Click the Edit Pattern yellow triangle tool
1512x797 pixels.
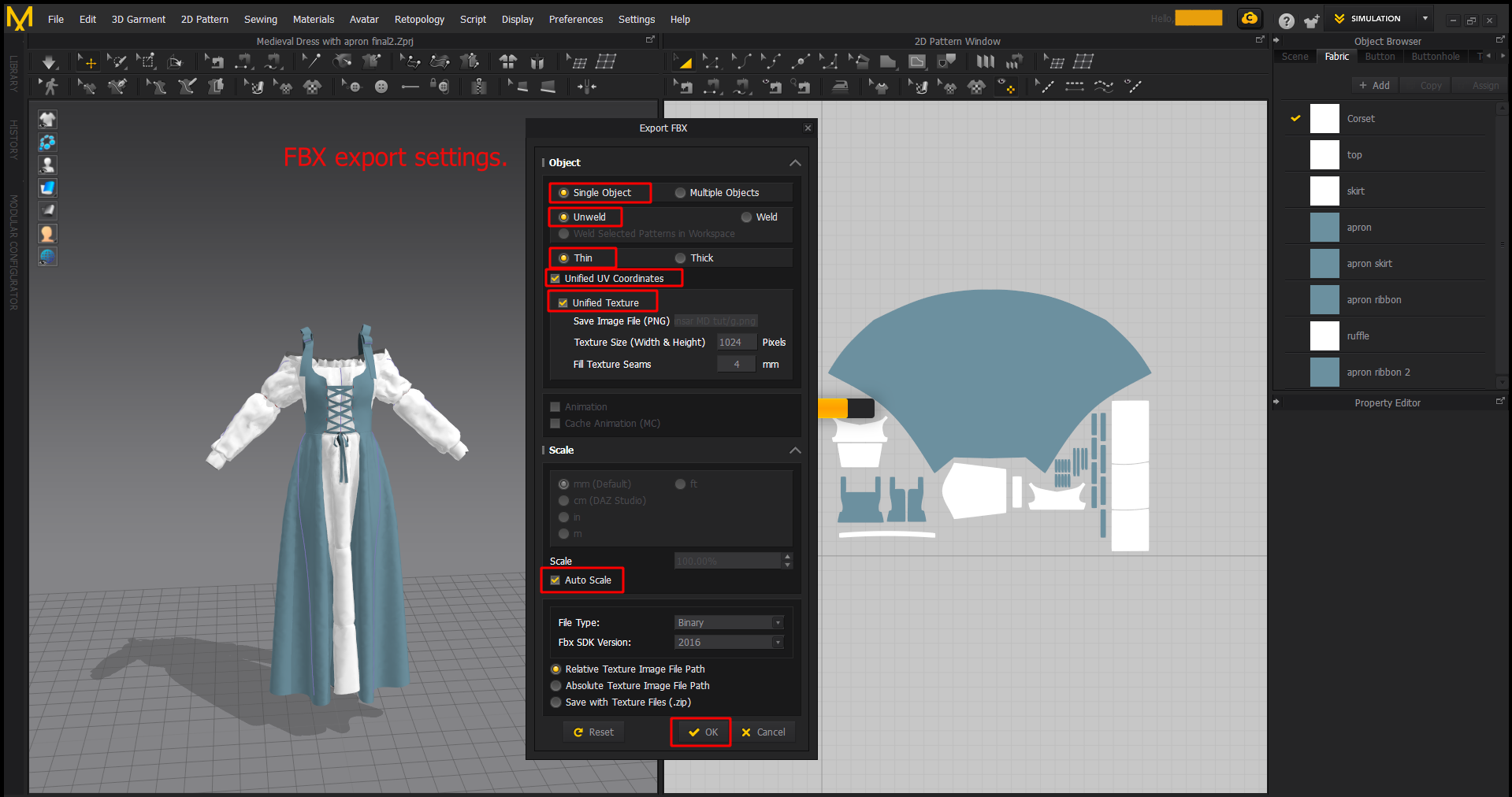click(x=683, y=61)
